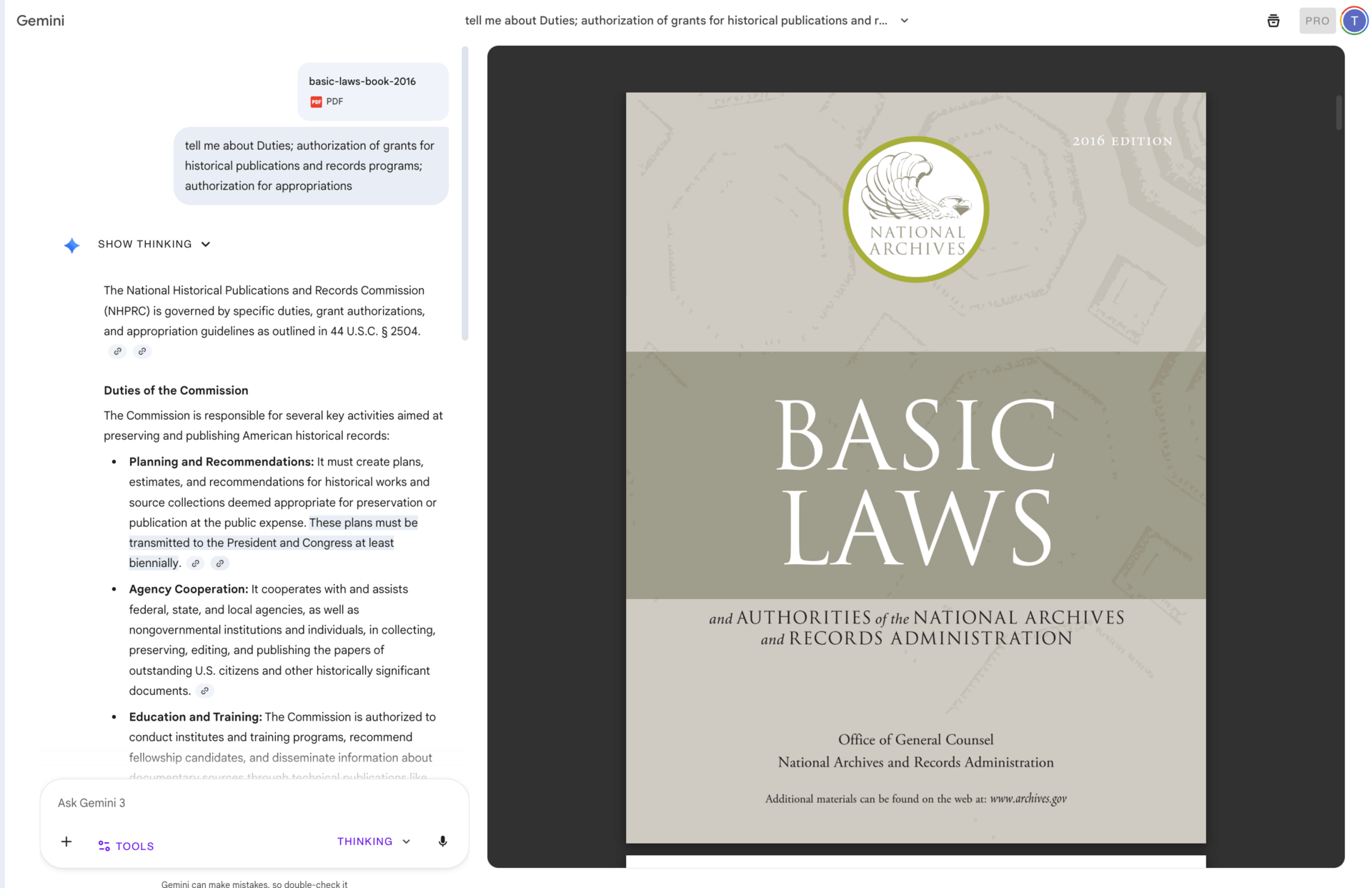Click citation link after the word documents
Viewport: 1372px width, 888px height.
(204, 691)
